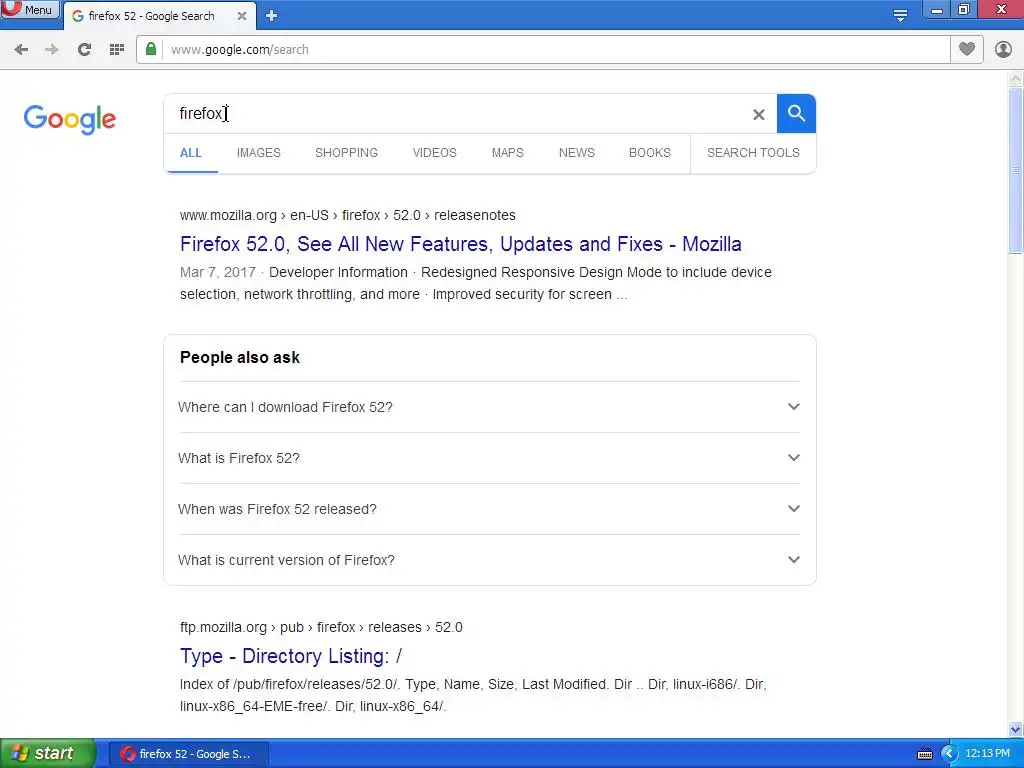Click the scrollbar up arrow
1024x768 pixels.
pos(1015,79)
